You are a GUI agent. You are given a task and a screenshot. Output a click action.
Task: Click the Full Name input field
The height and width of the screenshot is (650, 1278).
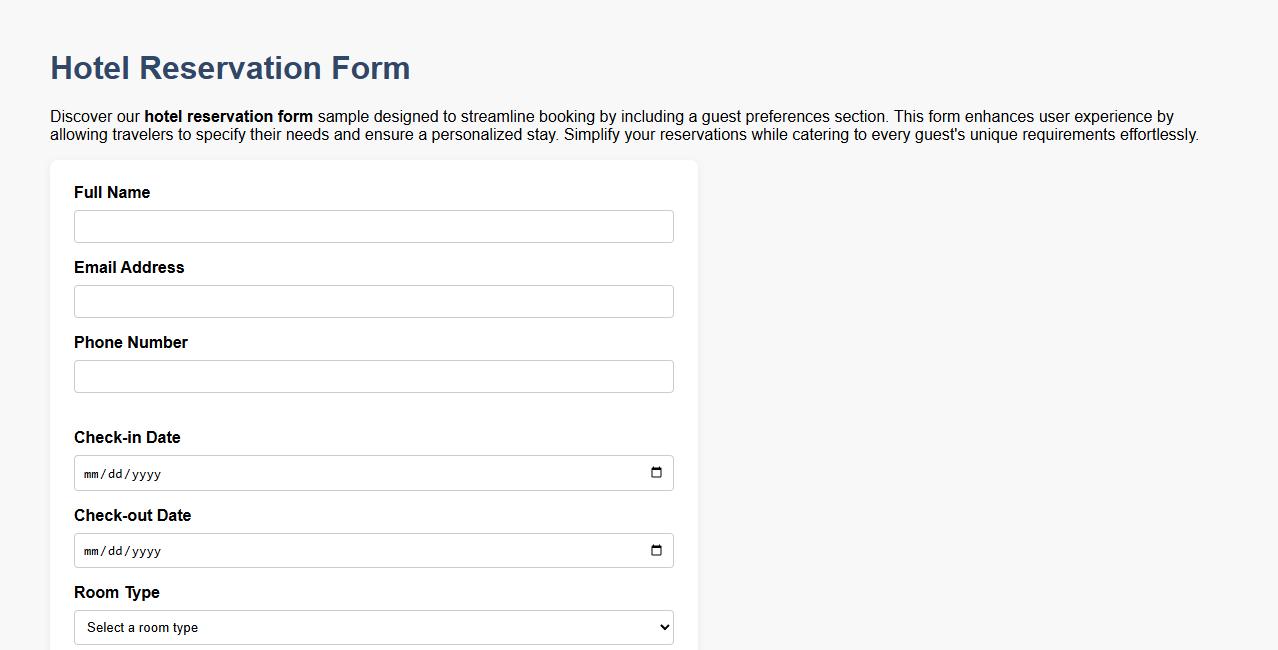coord(373,226)
